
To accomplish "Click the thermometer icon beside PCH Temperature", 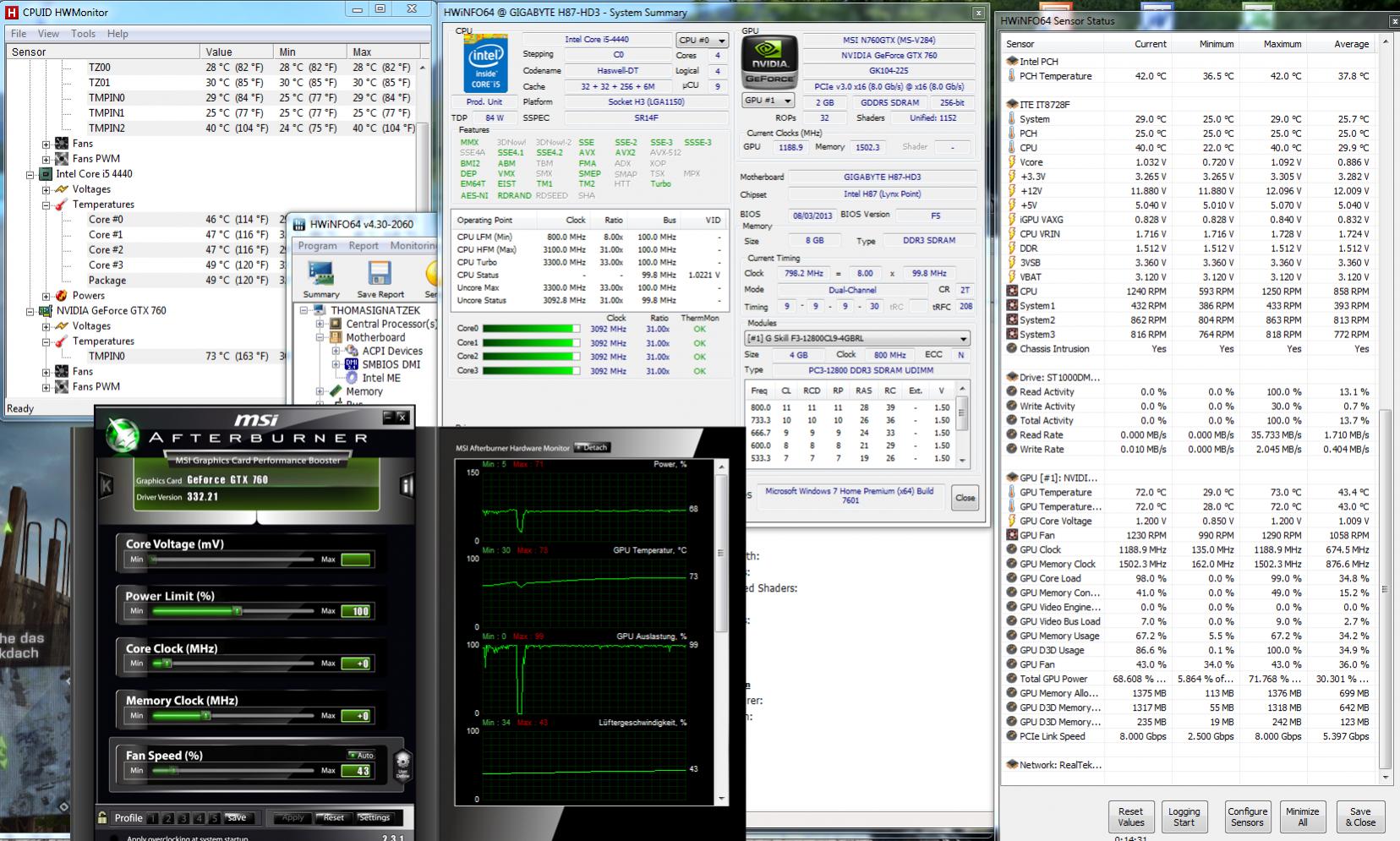I will [1012, 76].
